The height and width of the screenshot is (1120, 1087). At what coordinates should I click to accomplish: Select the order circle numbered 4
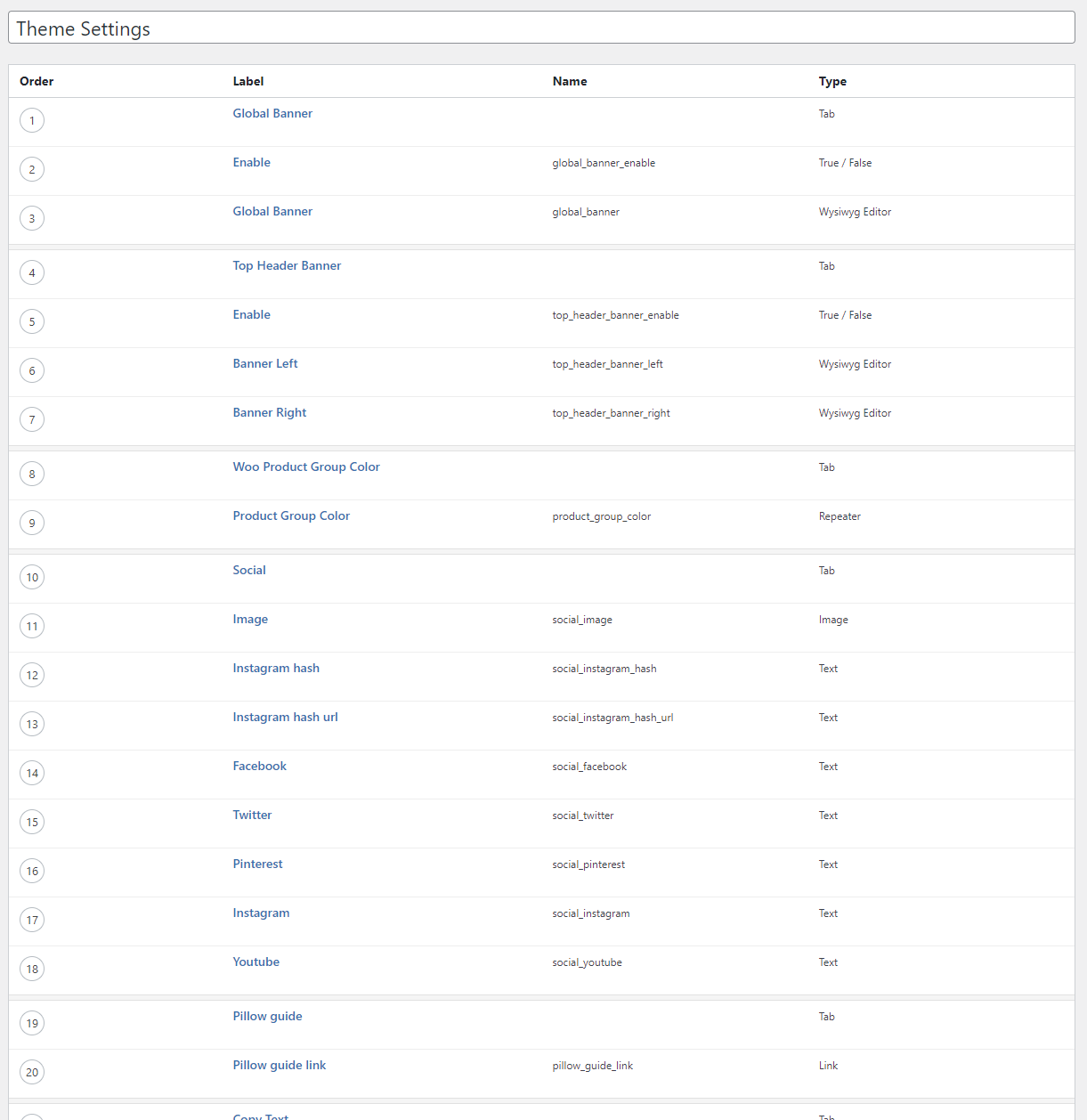[x=32, y=272]
